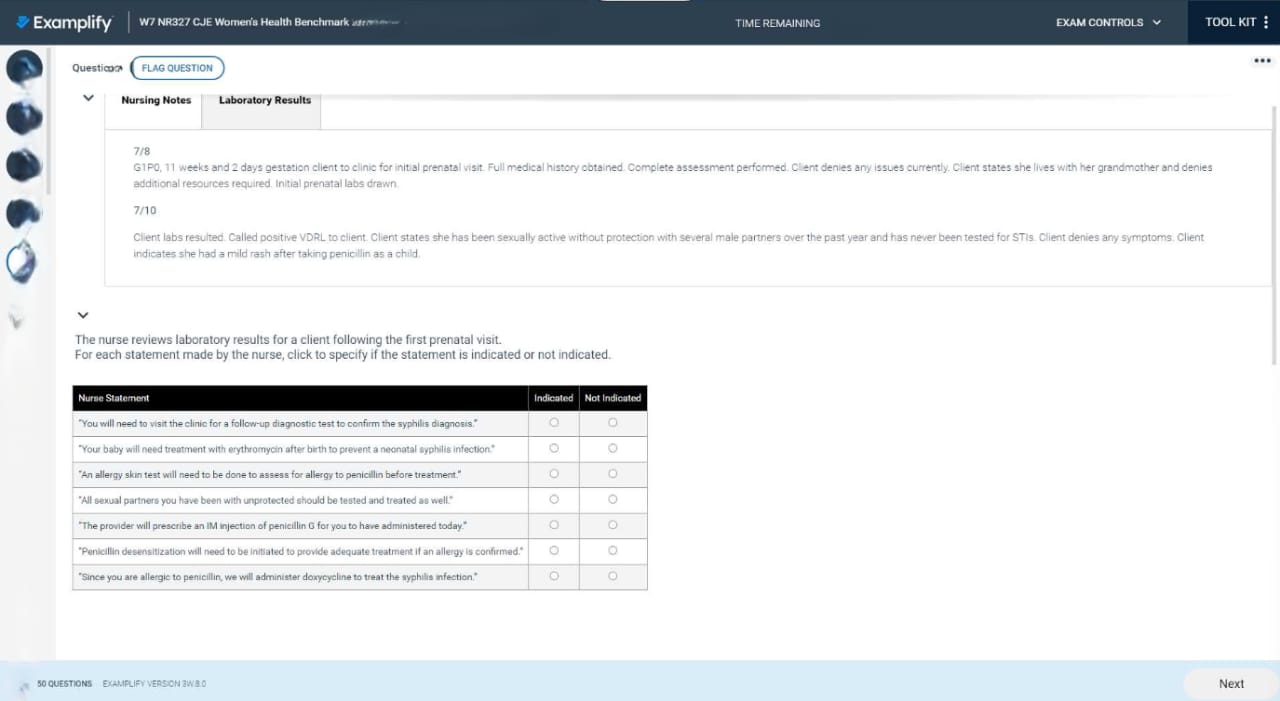Screen dimensions: 1280x701
Task: Collapse the Nursing Notes exhibit section chevron
Action: click(88, 98)
